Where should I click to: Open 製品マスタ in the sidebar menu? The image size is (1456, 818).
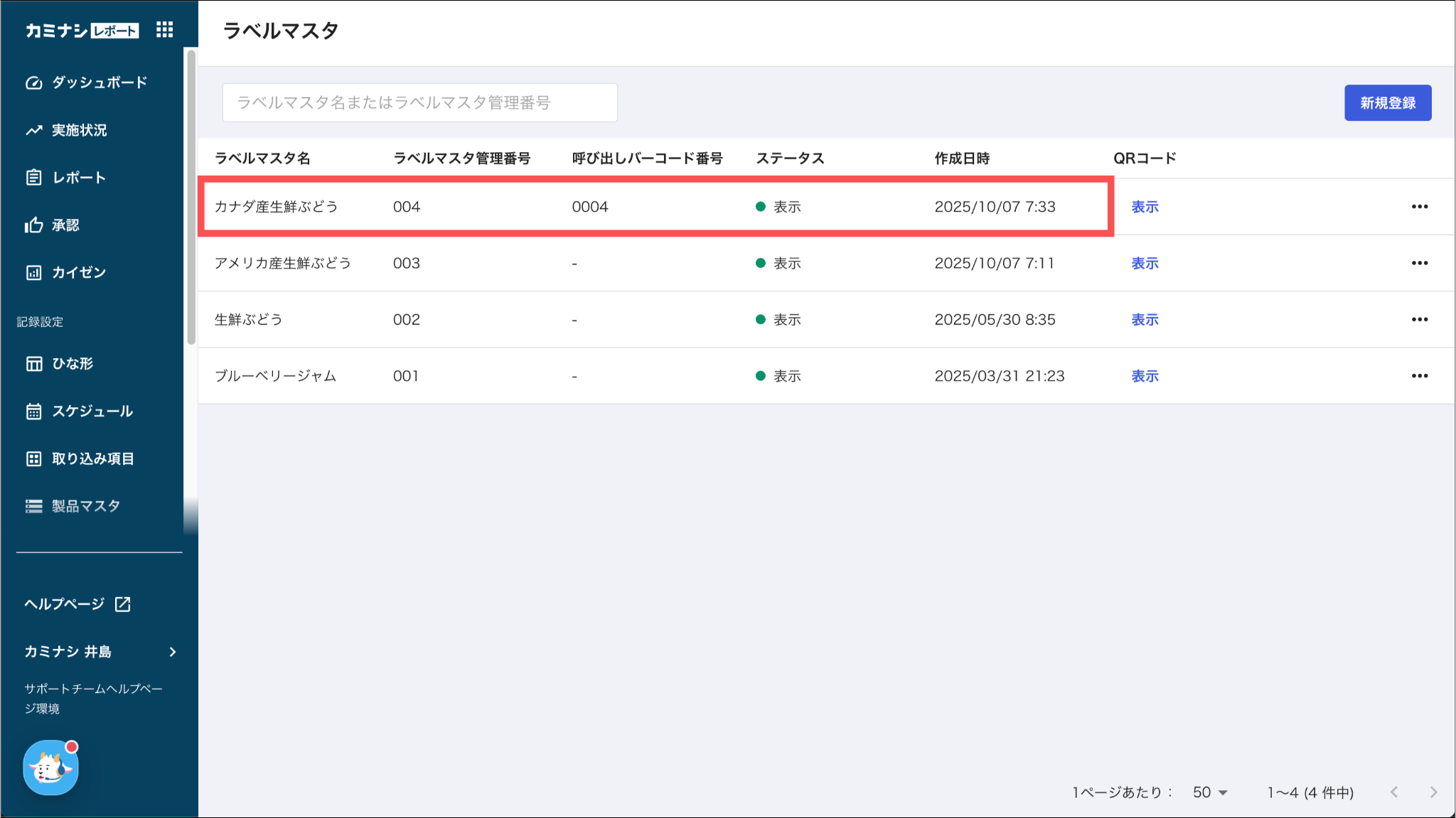[x=85, y=506]
